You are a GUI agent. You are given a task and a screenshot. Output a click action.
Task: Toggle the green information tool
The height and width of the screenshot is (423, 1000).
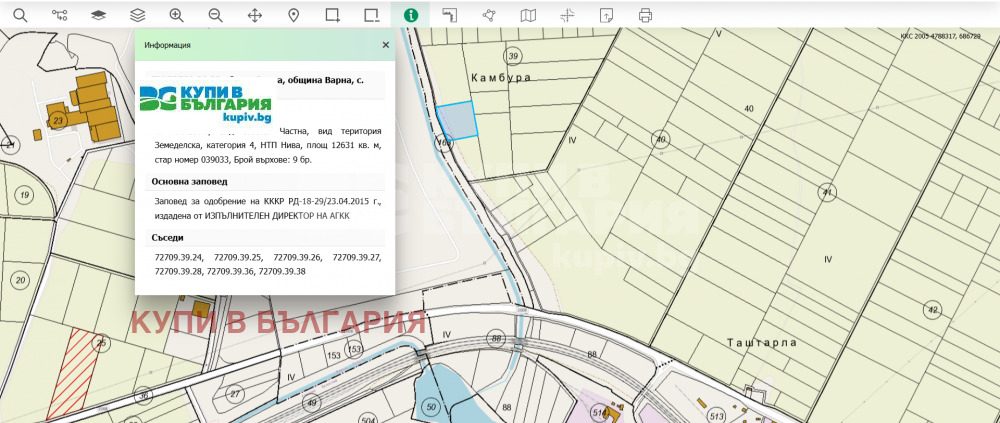[x=410, y=15]
